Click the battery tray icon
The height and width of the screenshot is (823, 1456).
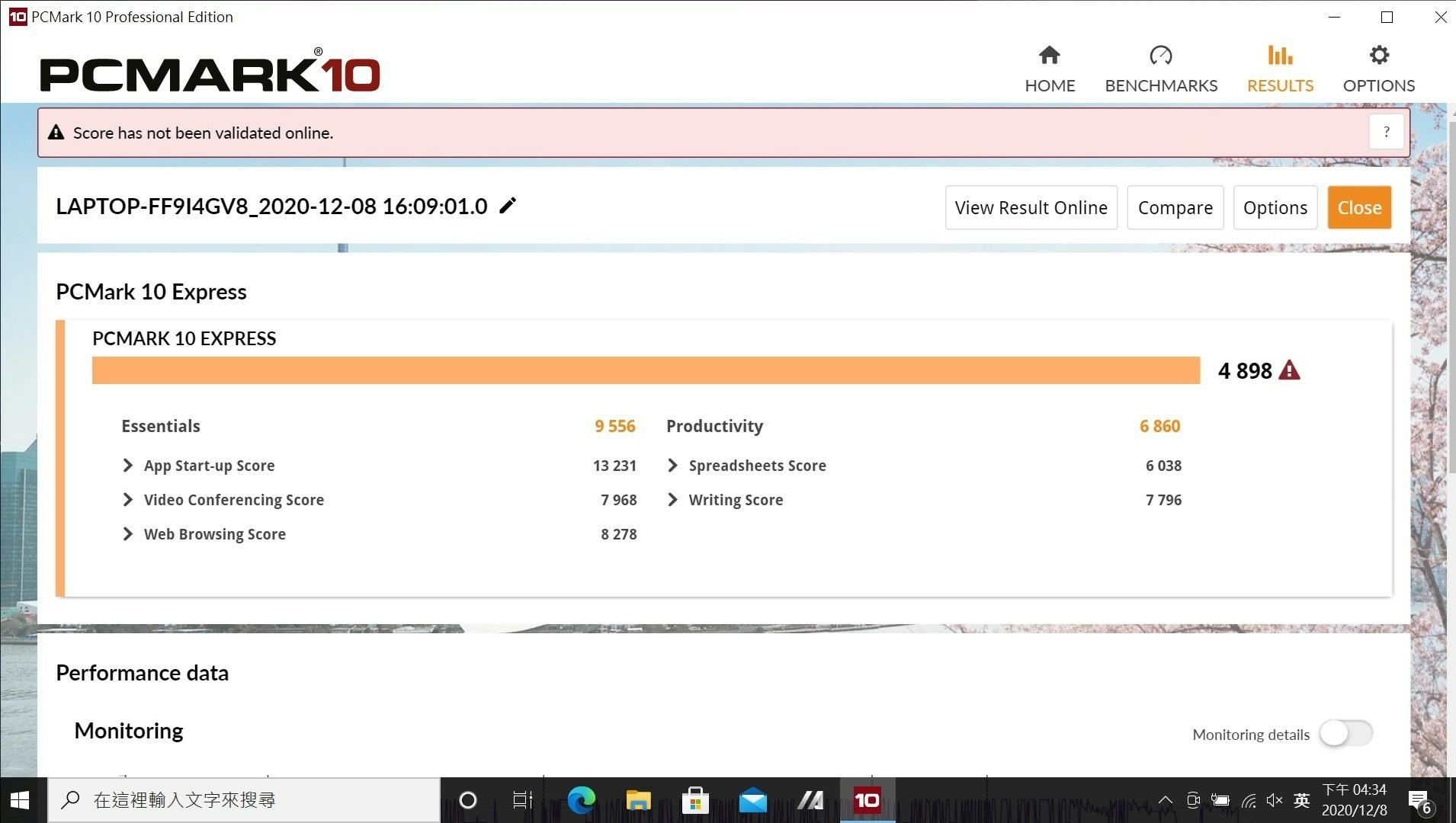(x=1220, y=800)
